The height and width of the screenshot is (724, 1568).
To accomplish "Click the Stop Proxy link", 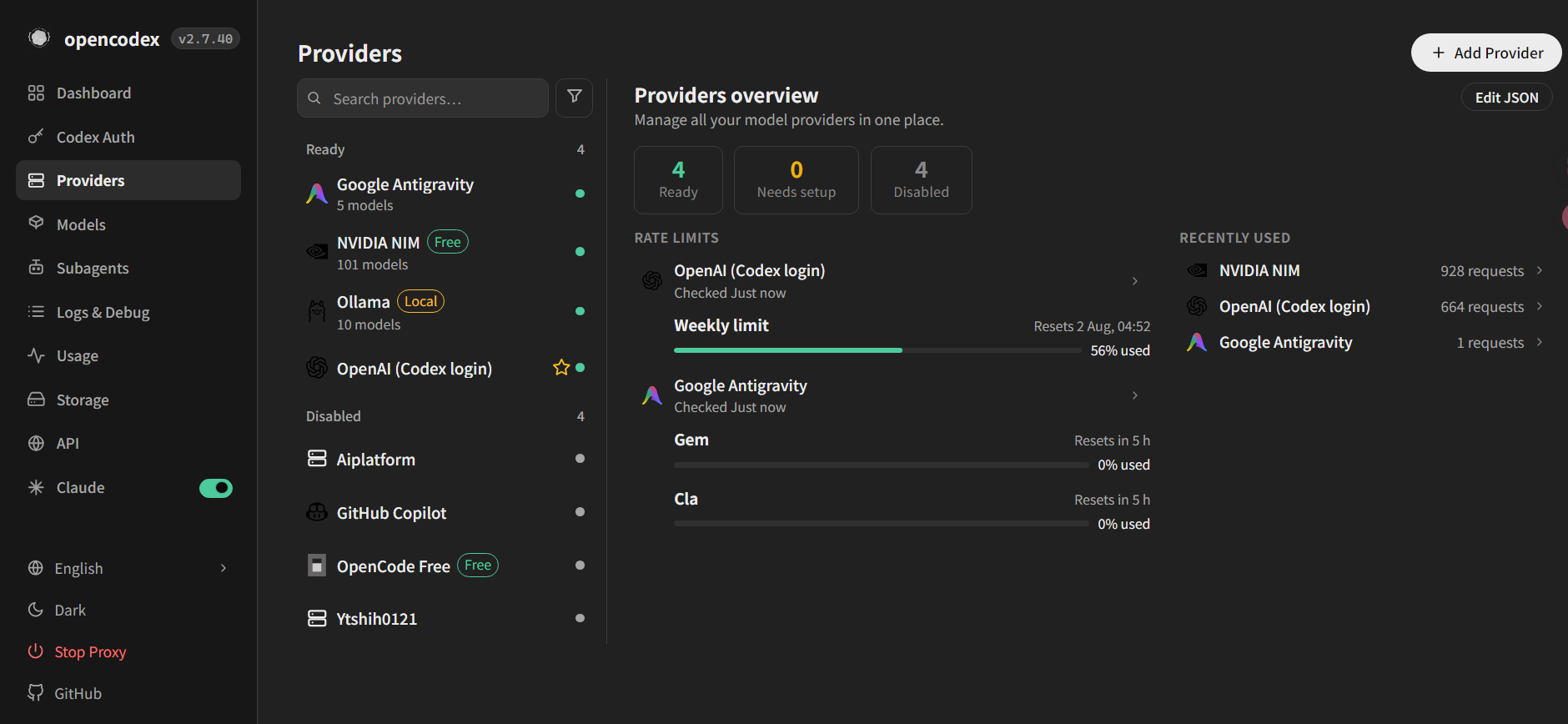I will [x=90, y=651].
